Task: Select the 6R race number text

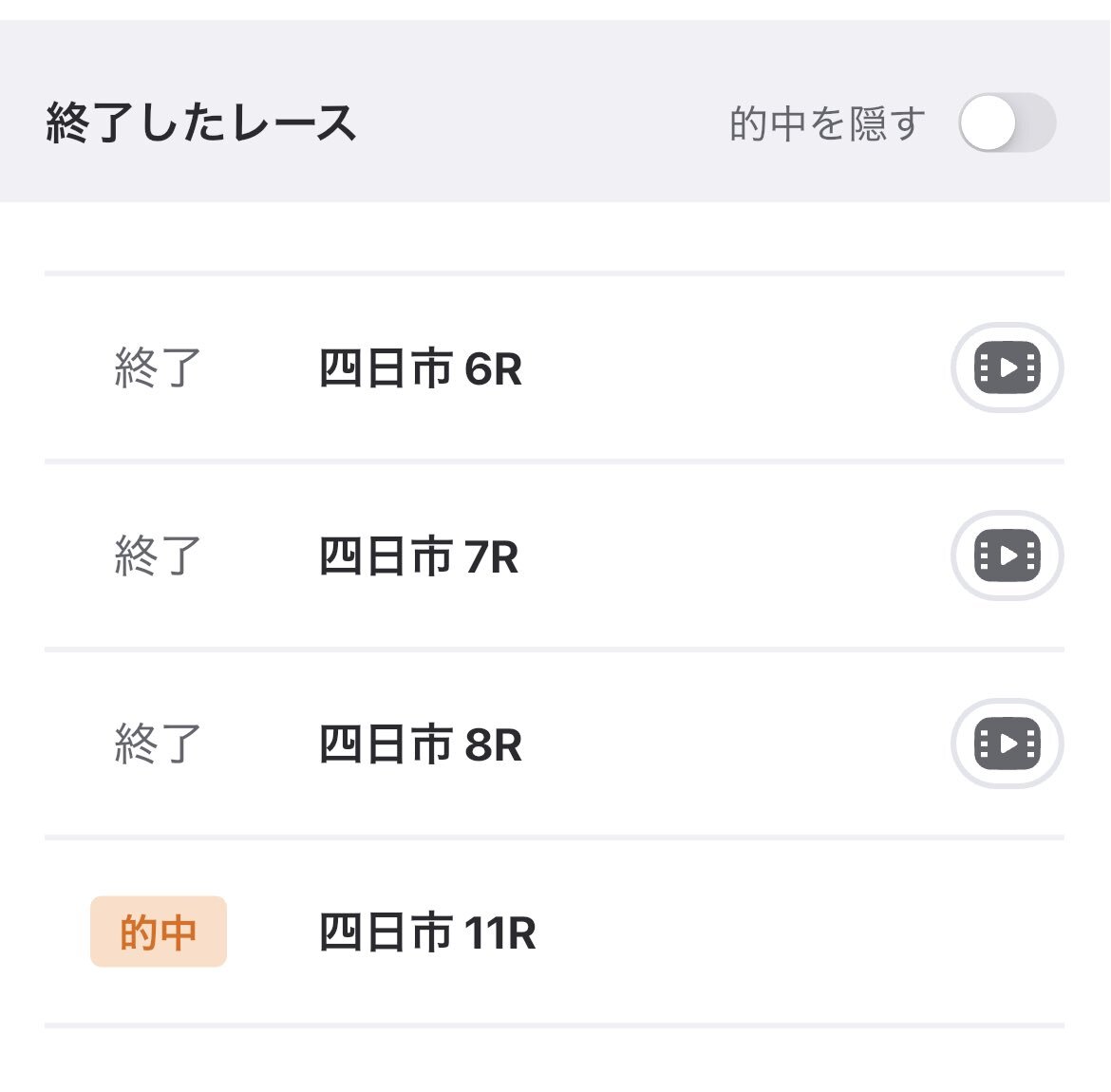Action: (x=494, y=369)
